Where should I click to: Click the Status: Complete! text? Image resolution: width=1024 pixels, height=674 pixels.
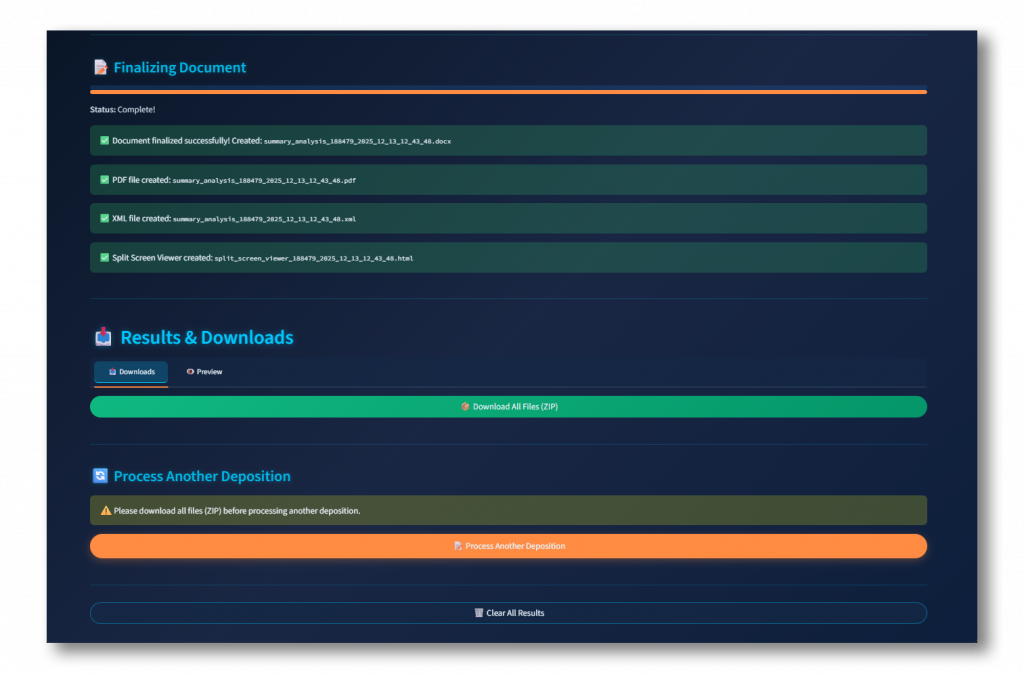click(x=122, y=109)
